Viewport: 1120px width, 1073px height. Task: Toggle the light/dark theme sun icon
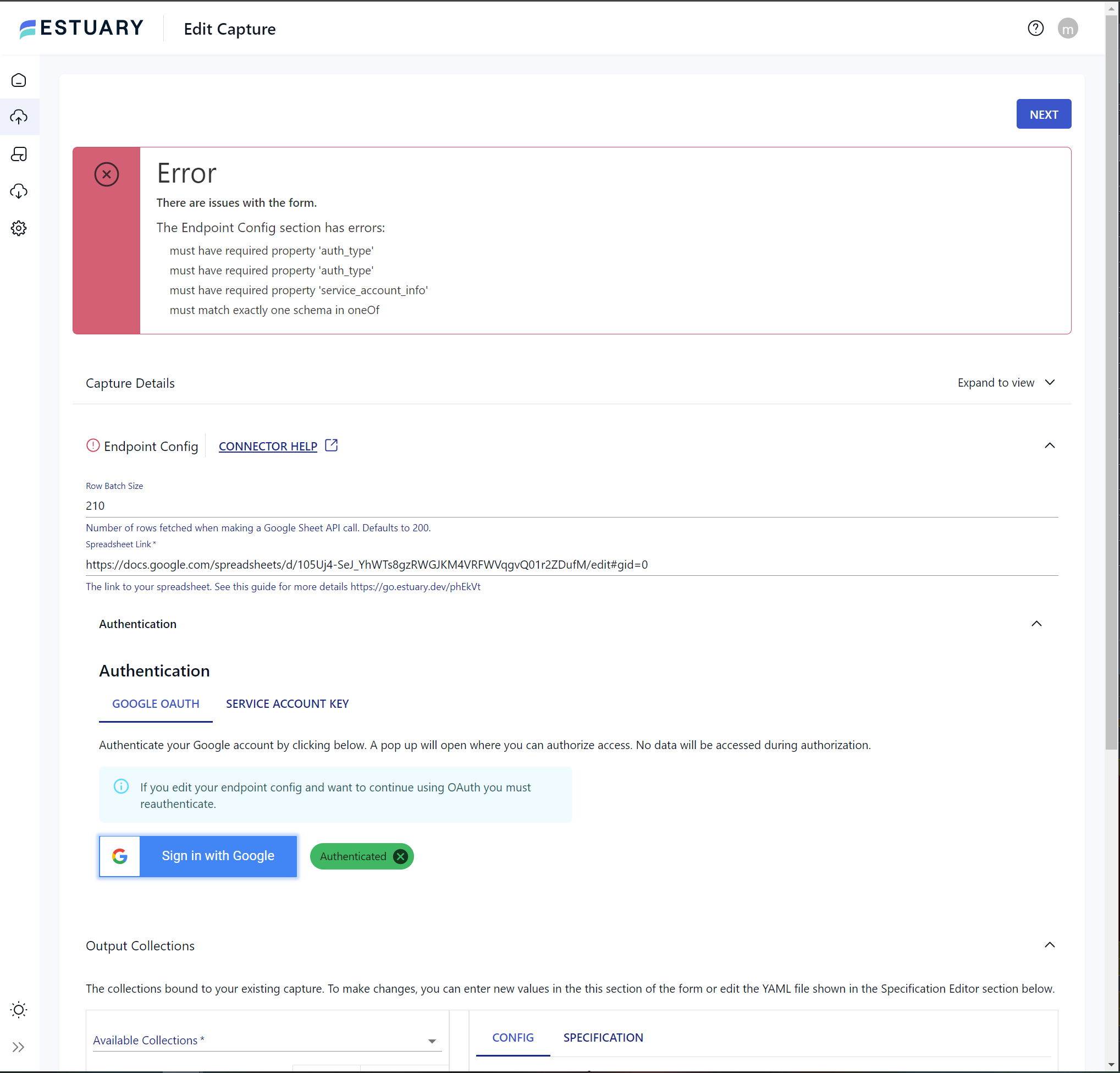coord(19,1010)
